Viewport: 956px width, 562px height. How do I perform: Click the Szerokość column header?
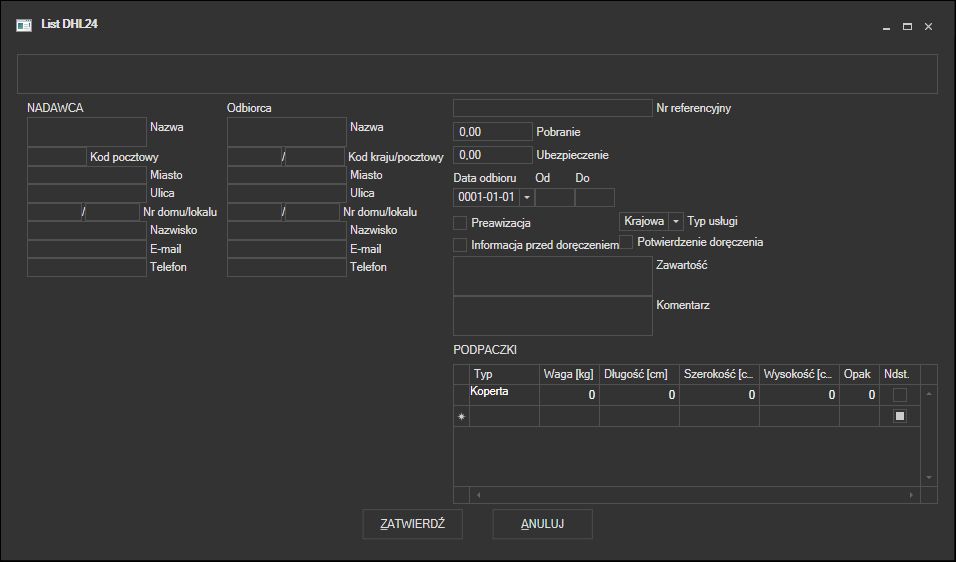click(x=719, y=374)
